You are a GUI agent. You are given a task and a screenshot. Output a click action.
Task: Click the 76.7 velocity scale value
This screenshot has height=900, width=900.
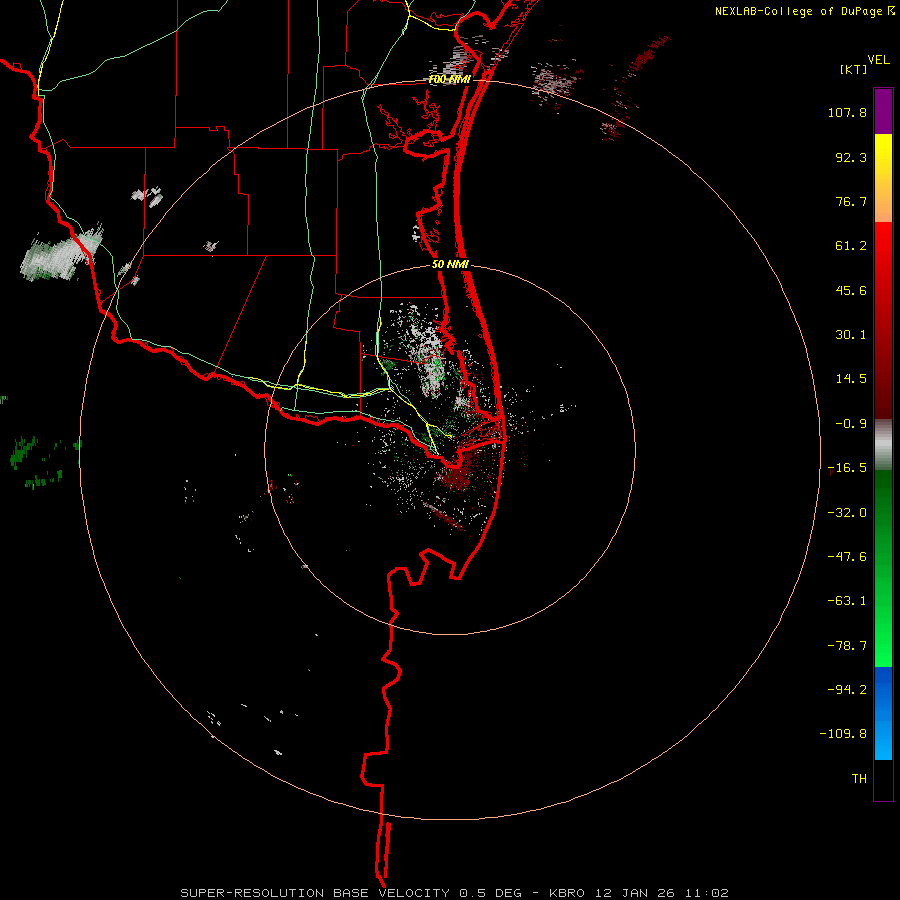pyautogui.click(x=851, y=201)
